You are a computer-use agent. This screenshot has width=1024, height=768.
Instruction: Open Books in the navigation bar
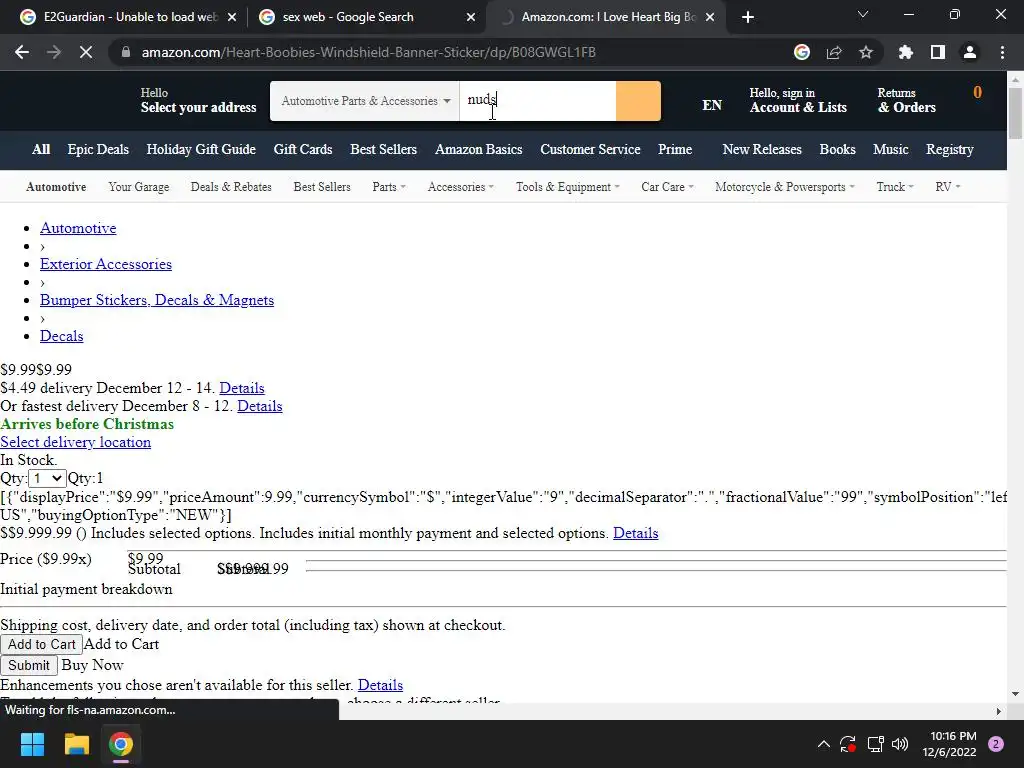(x=837, y=150)
